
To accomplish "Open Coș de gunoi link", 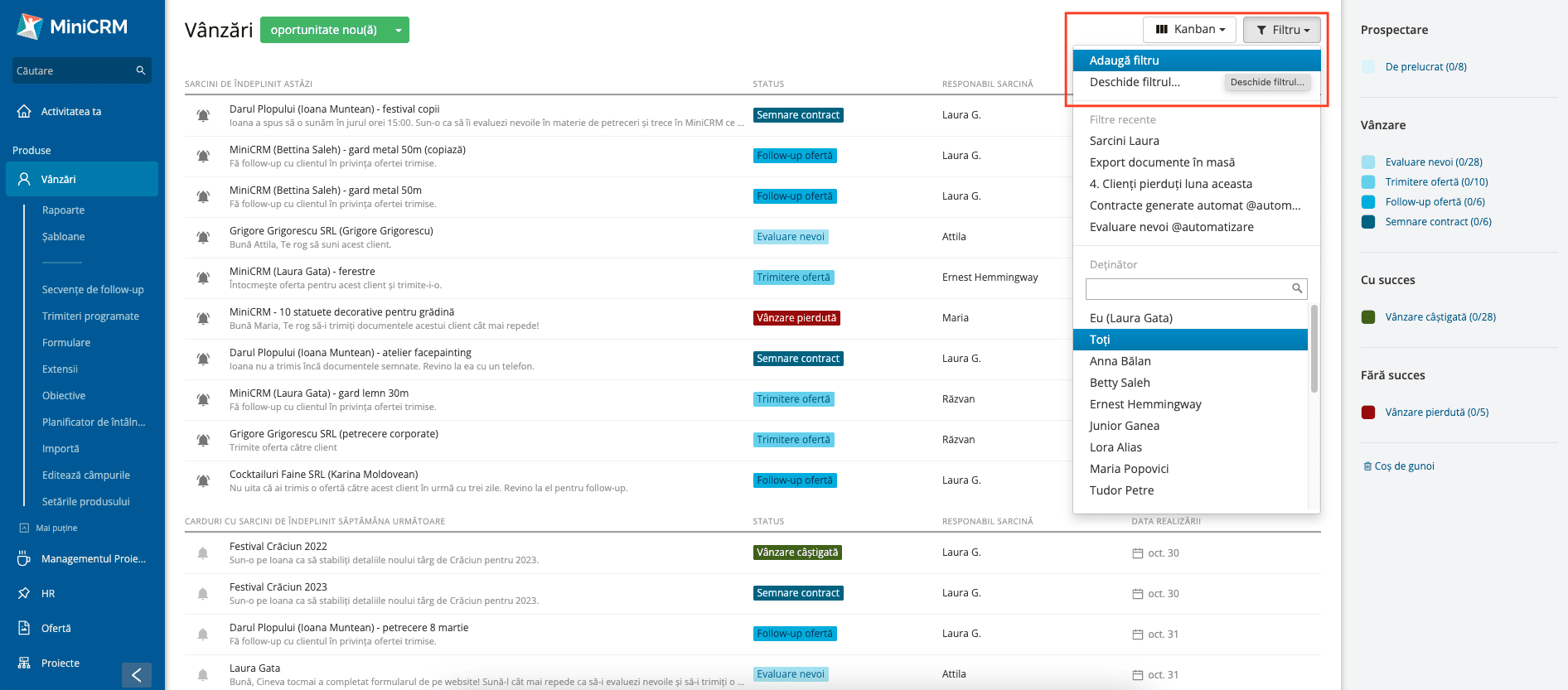I will click(1399, 466).
